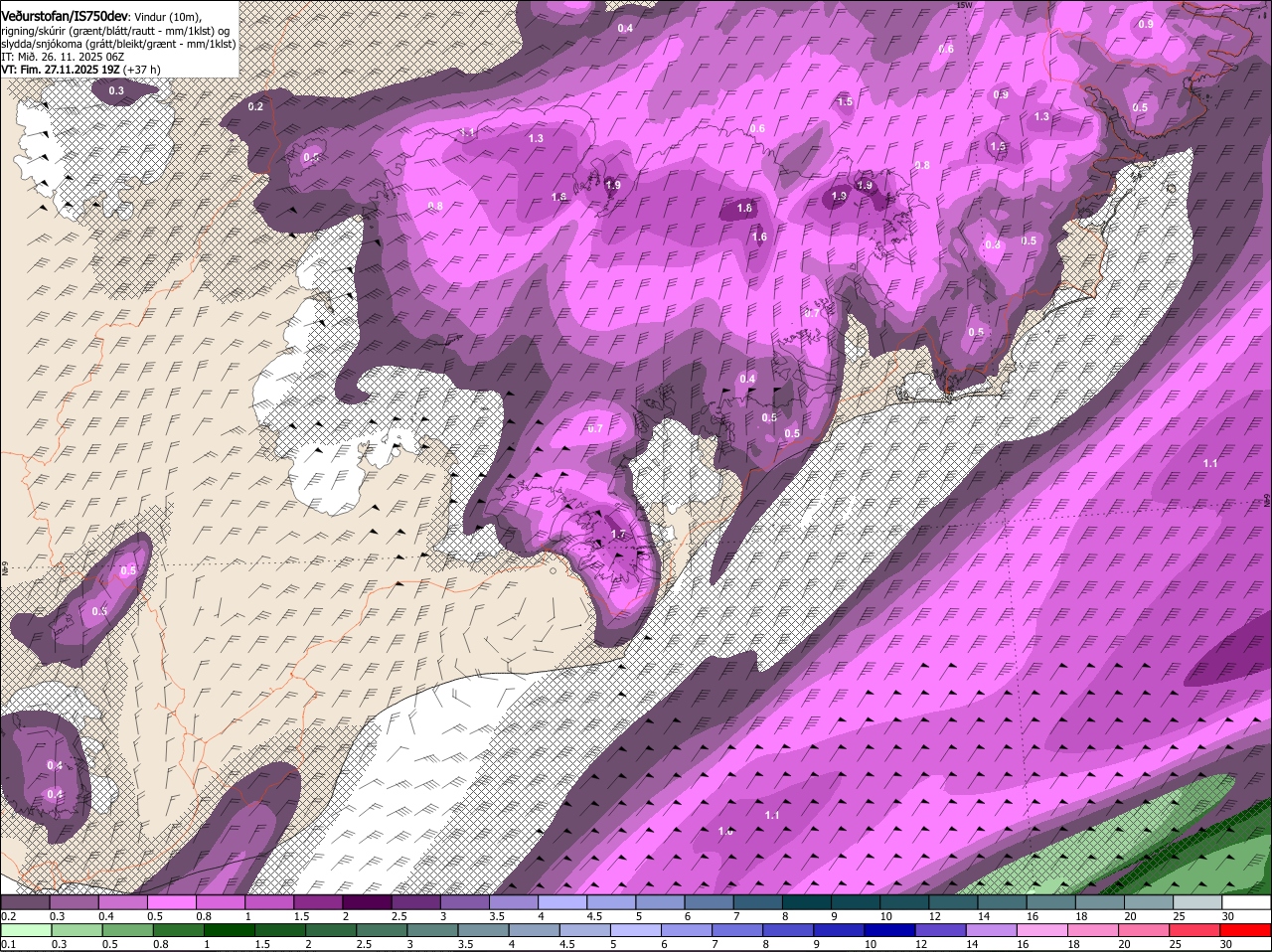Click the '0.2' label in the snow legend
1272x952 pixels.
coord(8,916)
